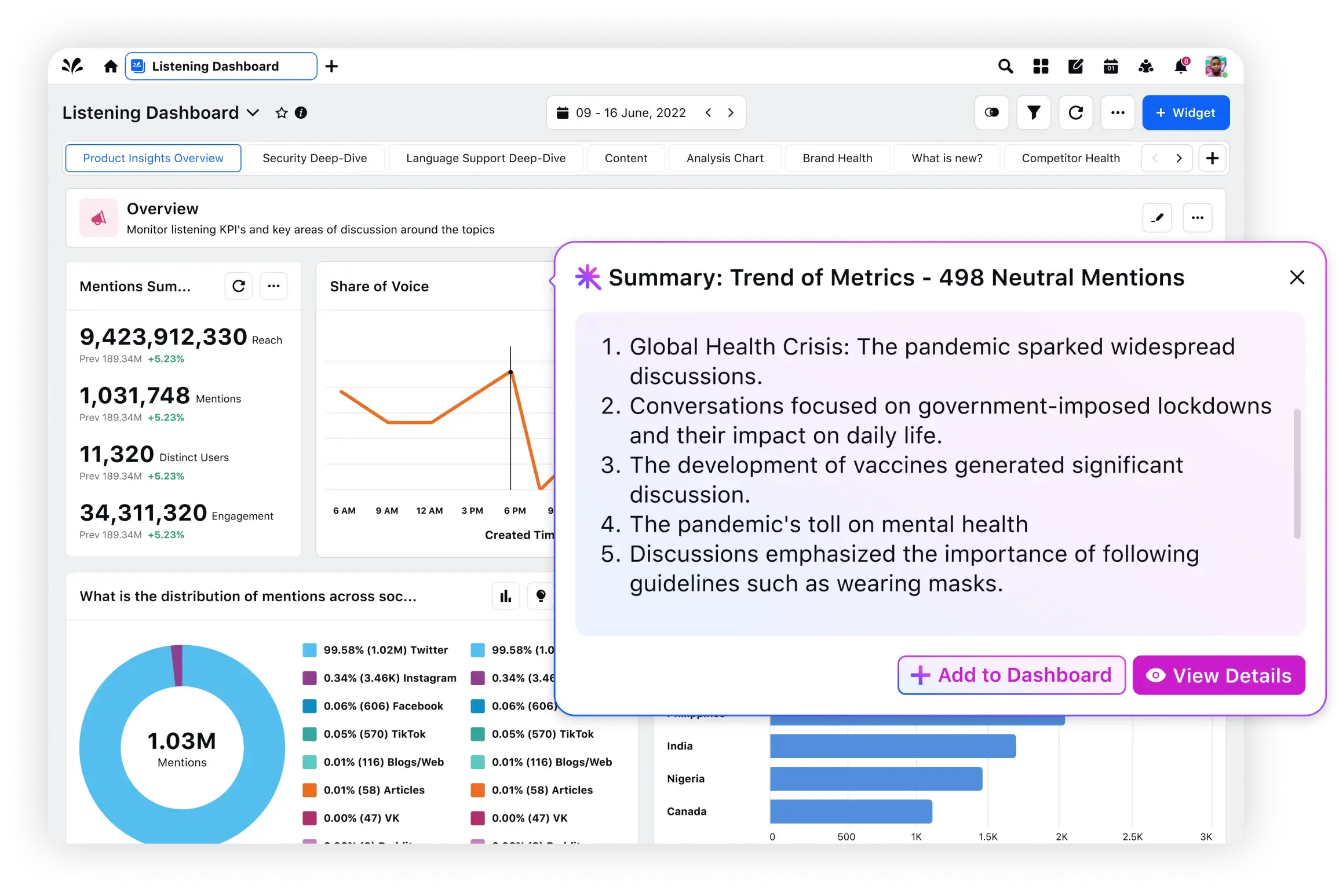Click the compose pencil icon
The height and width of the screenshot is (896, 1339).
click(x=1075, y=67)
